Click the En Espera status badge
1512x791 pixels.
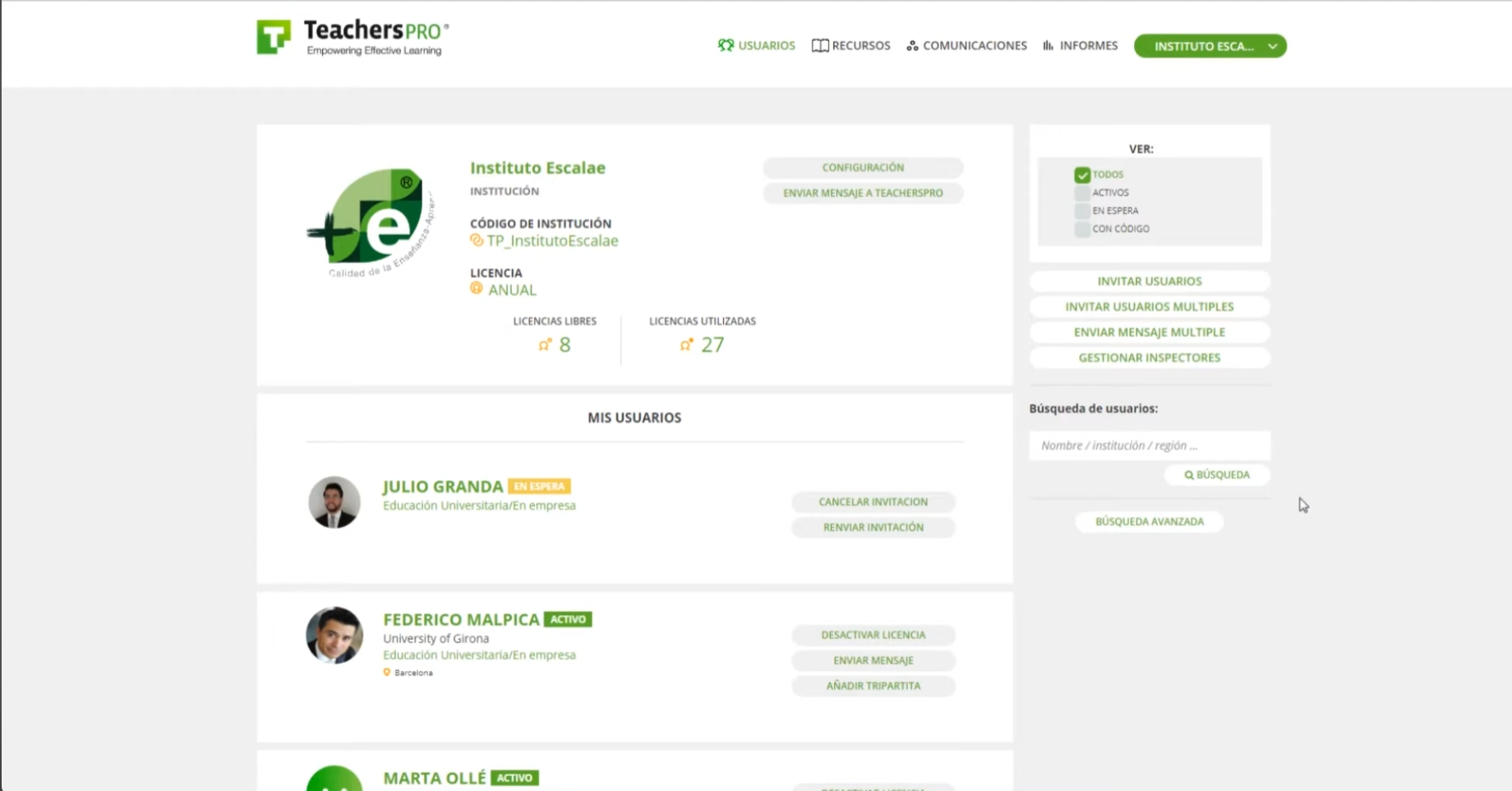tap(539, 486)
